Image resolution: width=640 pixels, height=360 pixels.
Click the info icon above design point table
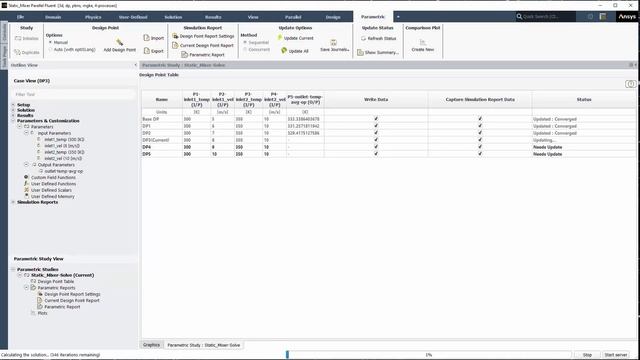[630, 84]
